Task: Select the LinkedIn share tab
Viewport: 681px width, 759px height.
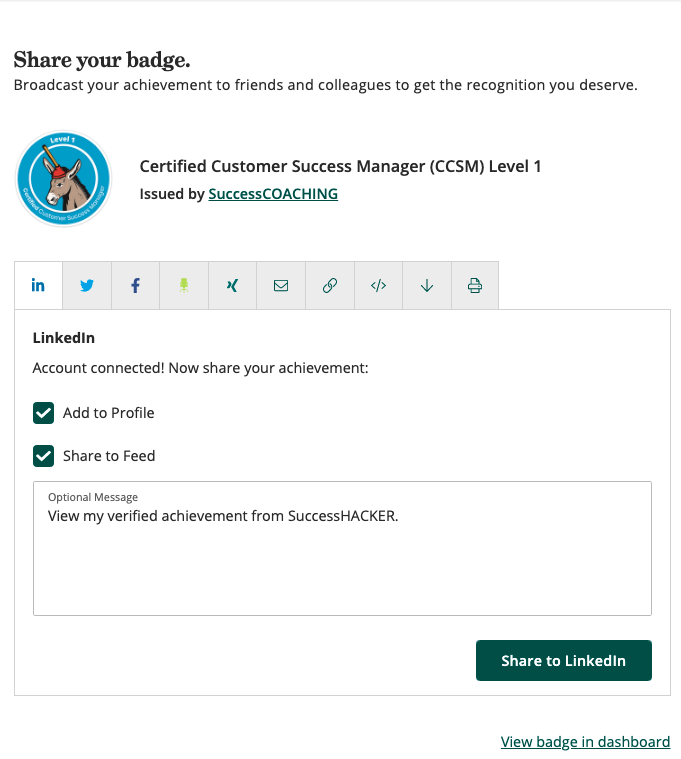Action: 38,285
